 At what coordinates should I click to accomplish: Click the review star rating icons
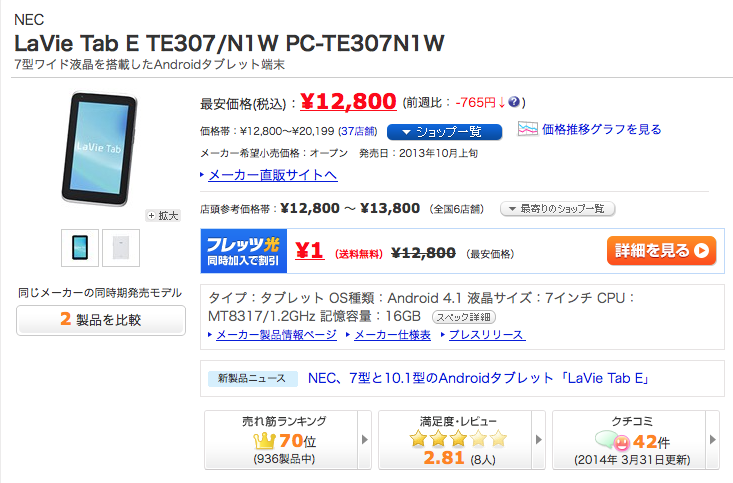[459, 438]
